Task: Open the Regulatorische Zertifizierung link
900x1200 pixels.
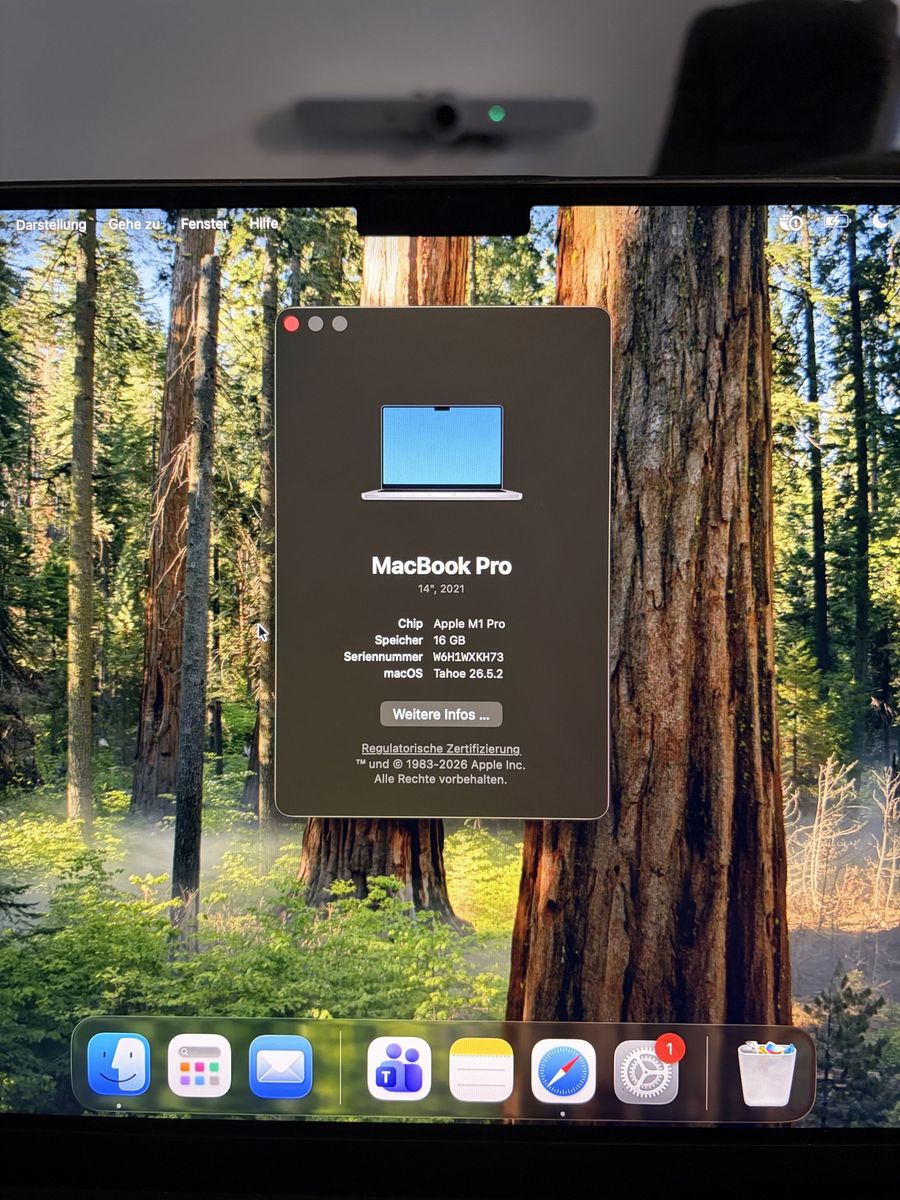Action: 441,749
